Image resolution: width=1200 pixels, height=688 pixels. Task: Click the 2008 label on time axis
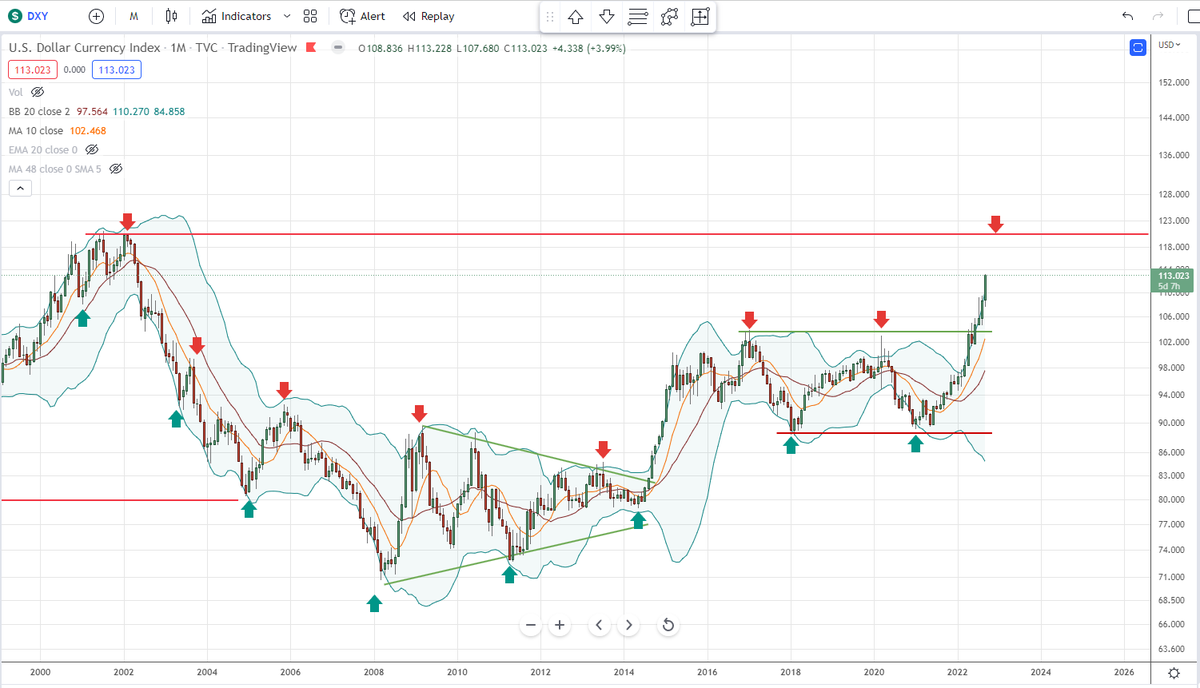pyautogui.click(x=374, y=672)
